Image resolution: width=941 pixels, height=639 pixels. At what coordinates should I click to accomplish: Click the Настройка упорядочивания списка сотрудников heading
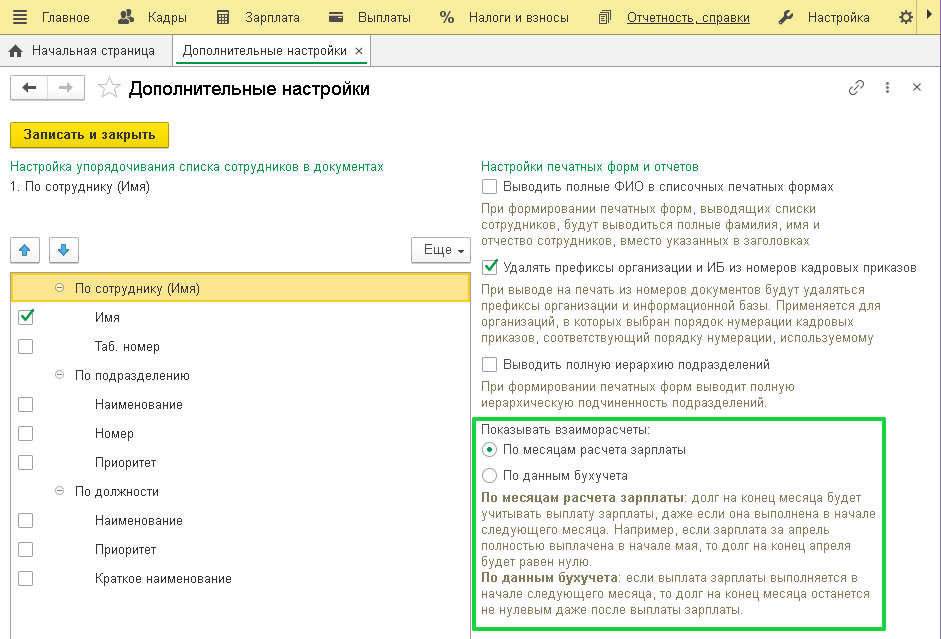197,167
